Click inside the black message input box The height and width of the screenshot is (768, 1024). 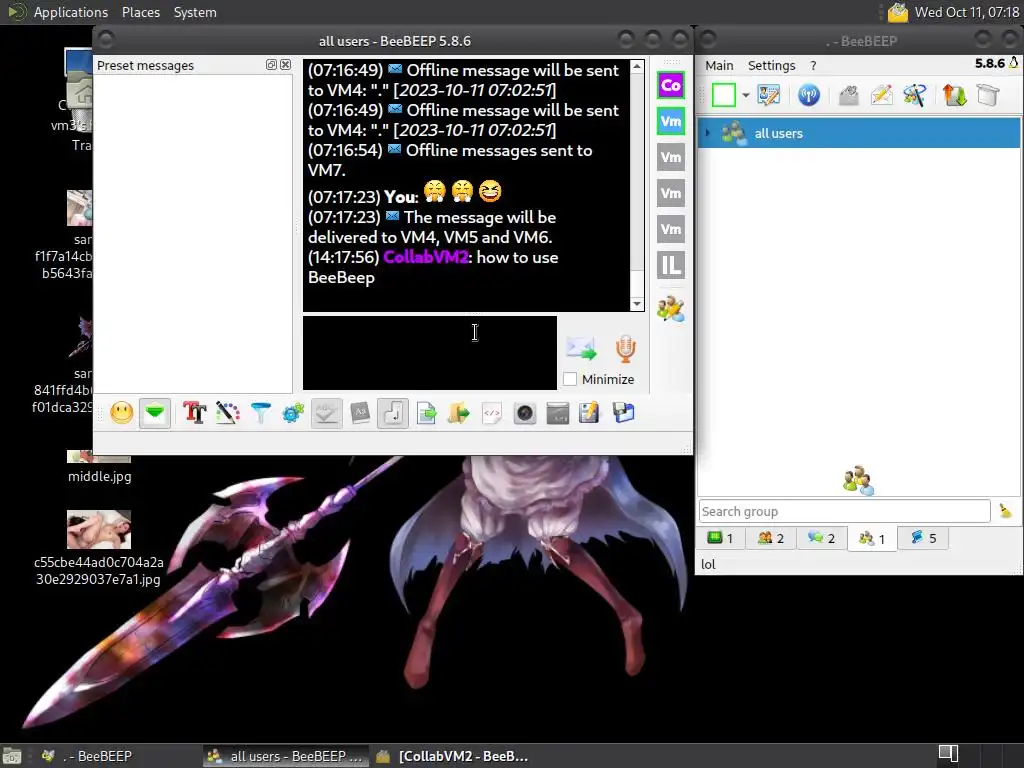click(x=430, y=353)
